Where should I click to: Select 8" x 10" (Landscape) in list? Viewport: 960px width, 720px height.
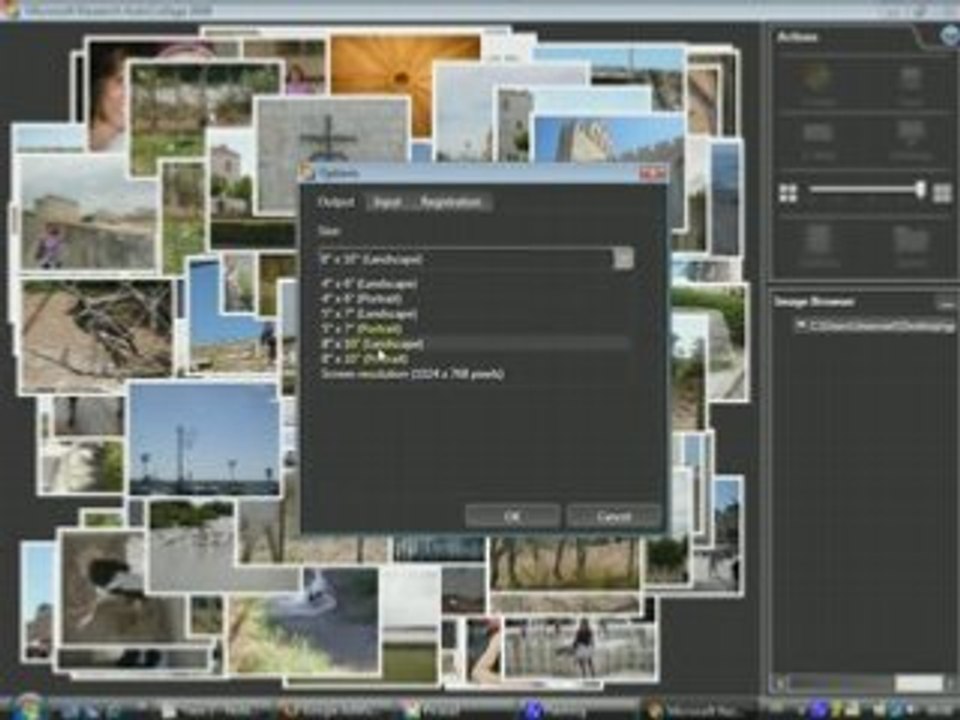475,343
